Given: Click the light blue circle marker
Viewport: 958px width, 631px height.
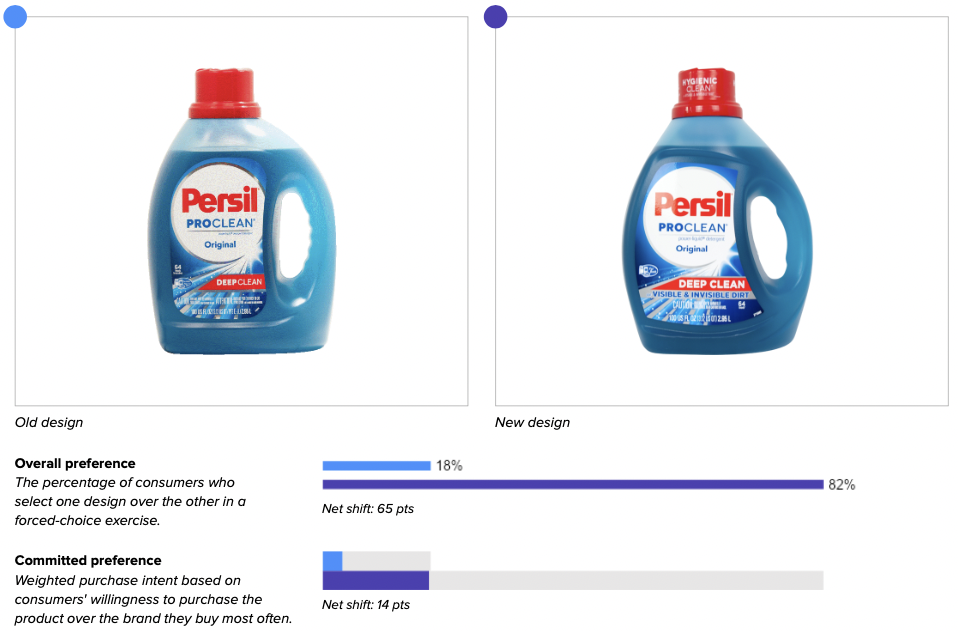Looking at the screenshot, I should tap(15, 16).
